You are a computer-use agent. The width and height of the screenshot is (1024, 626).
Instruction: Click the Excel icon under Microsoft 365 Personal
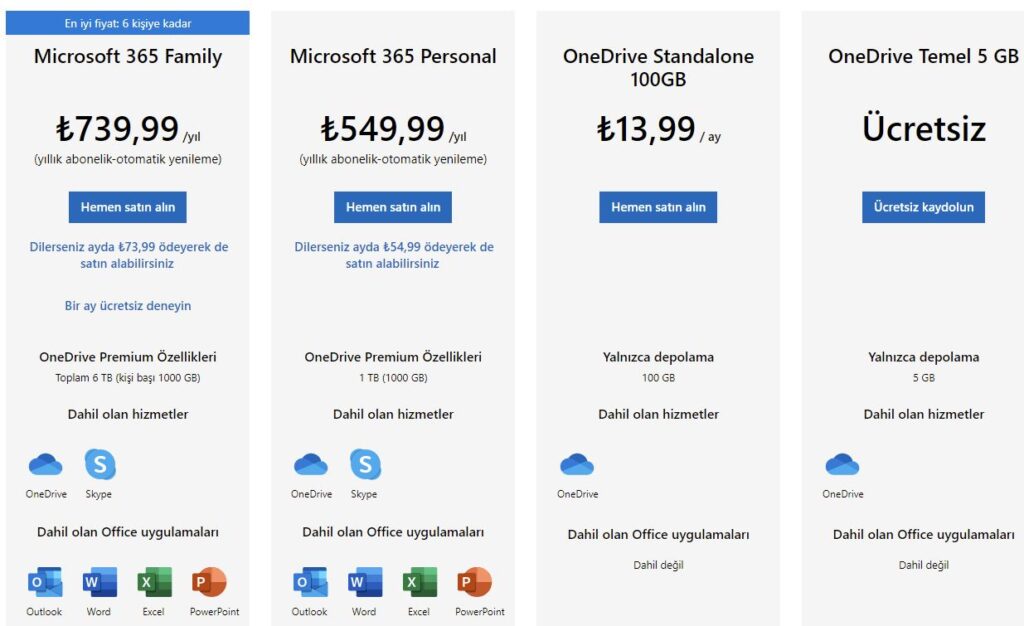[419, 582]
